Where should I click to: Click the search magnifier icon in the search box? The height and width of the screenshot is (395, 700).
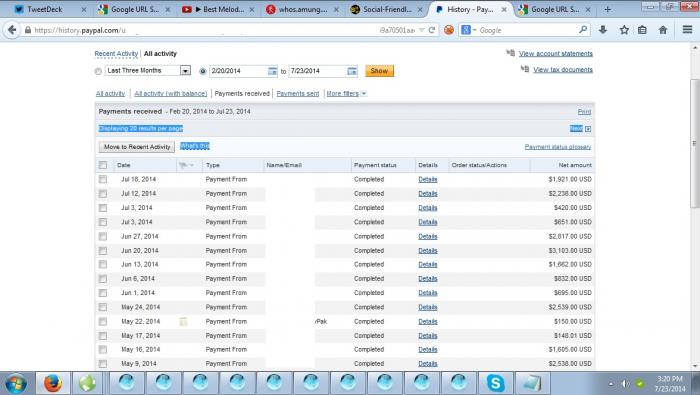(x=583, y=30)
